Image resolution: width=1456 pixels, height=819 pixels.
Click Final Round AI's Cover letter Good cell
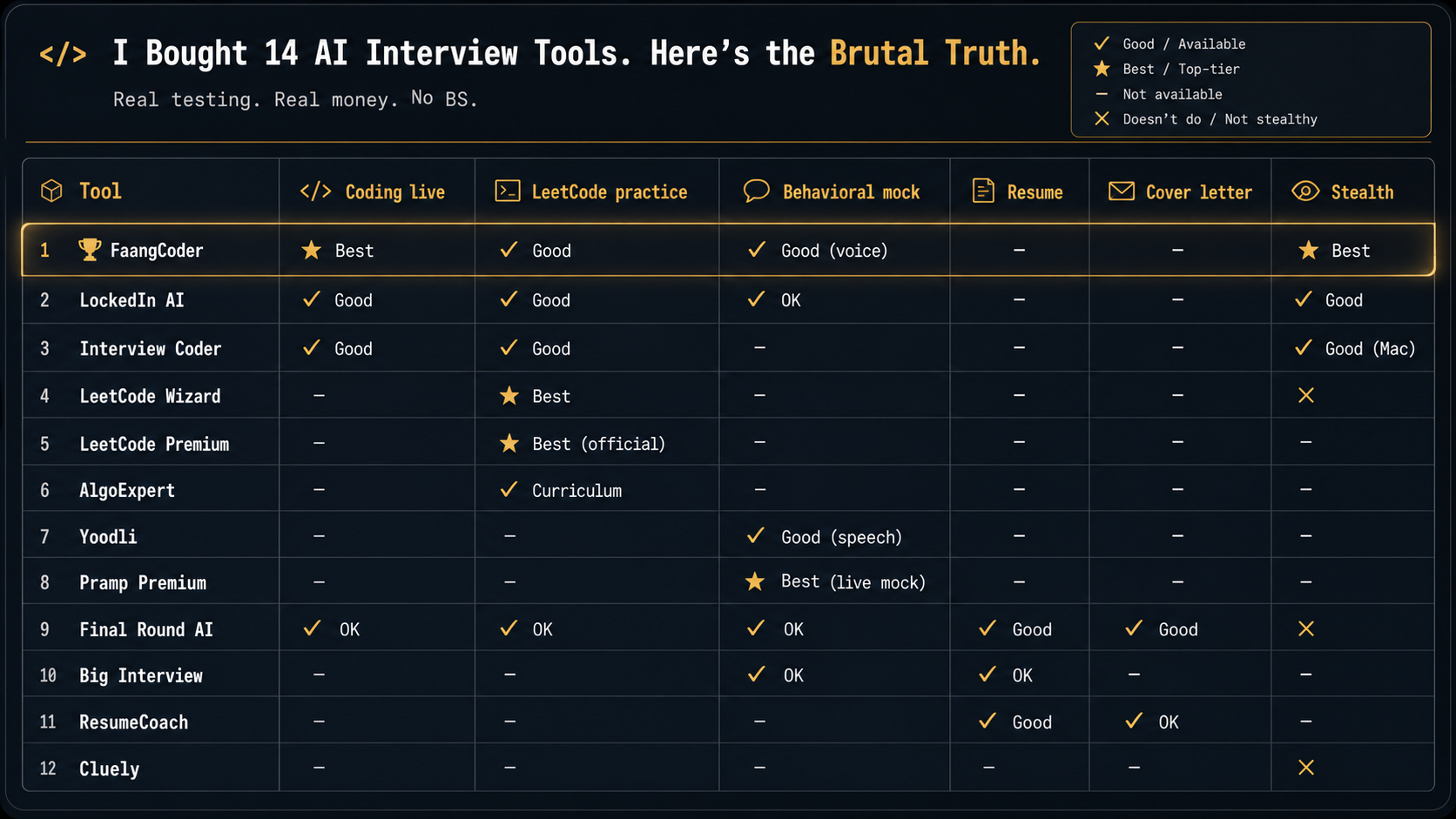(x=1178, y=629)
